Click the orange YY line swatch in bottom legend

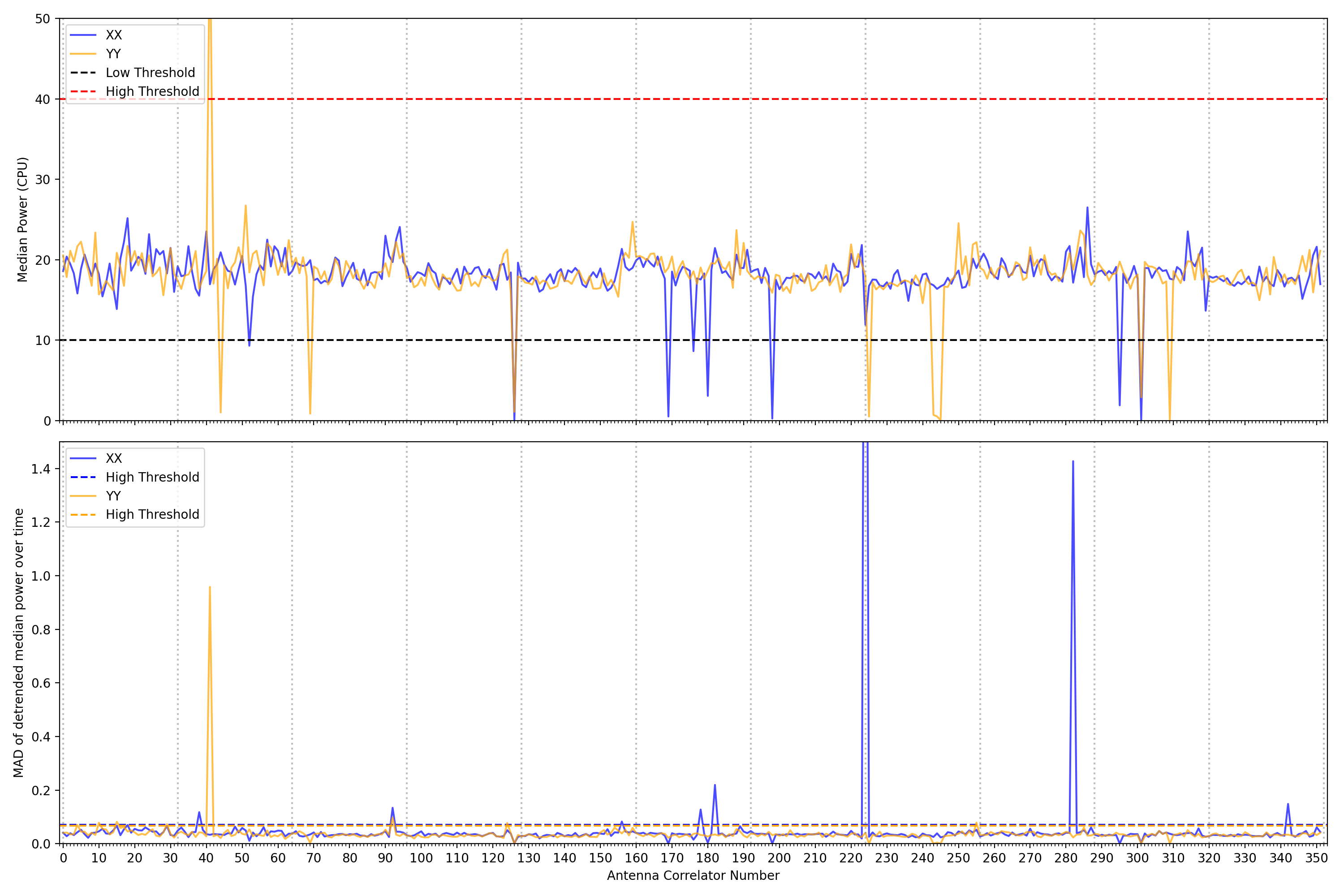[x=83, y=496]
